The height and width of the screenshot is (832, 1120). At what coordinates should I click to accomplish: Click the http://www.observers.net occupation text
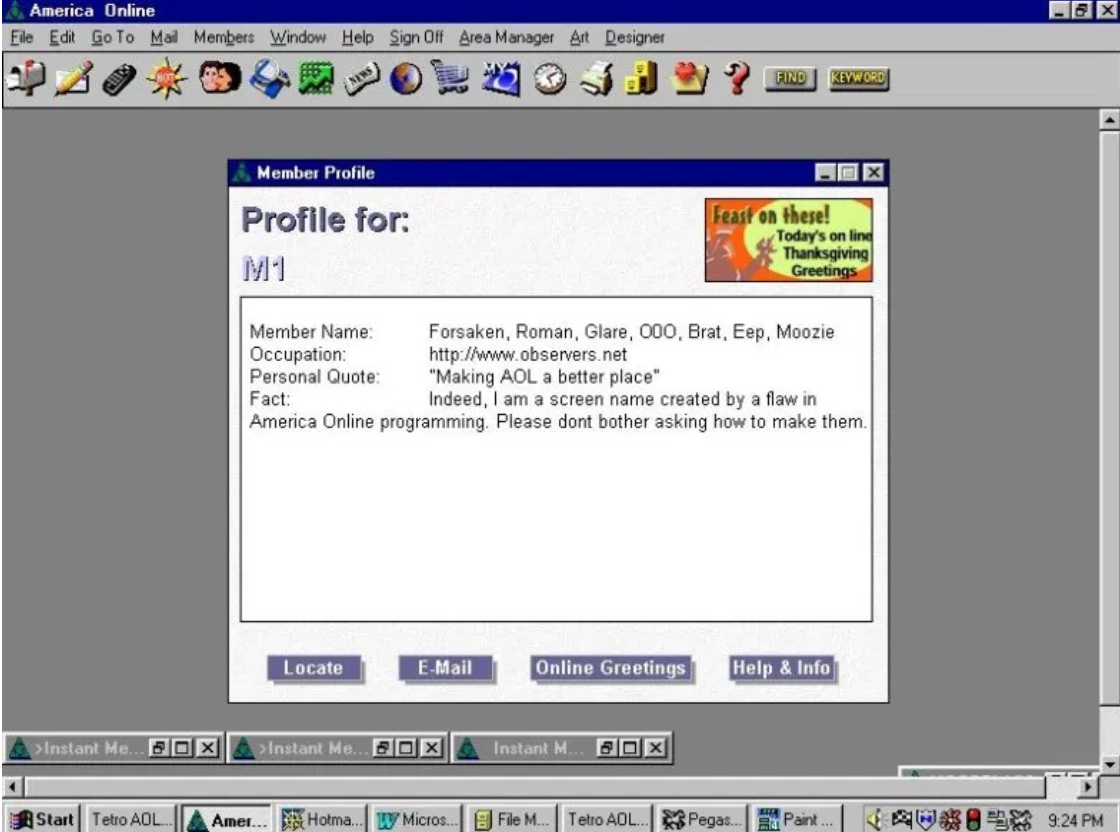(528, 354)
